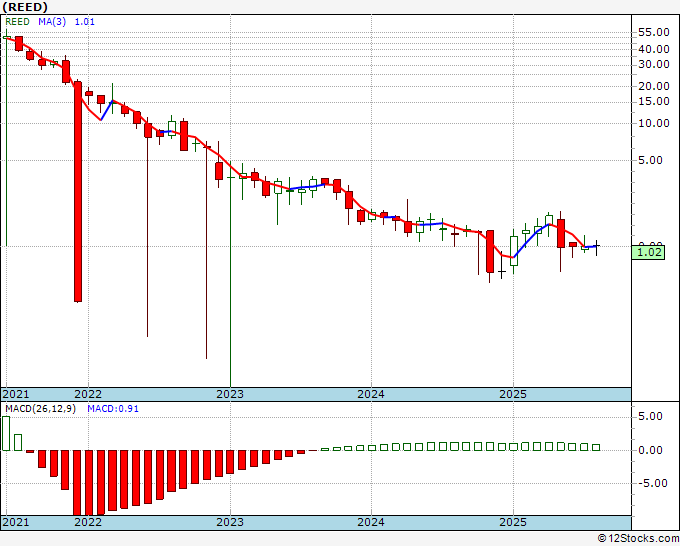Click the 5.00 price axis label on price chart
This screenshot has height=546, width=680.
[x=651, y=160]
